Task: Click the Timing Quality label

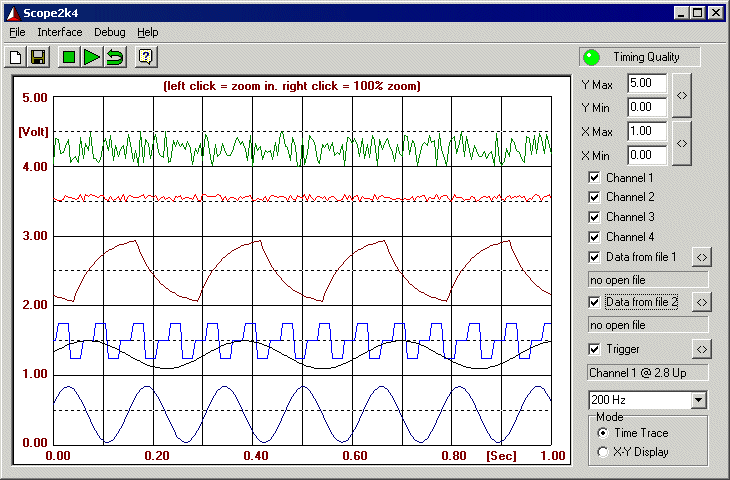Action: pyautogui.click(x=646, y=57)
